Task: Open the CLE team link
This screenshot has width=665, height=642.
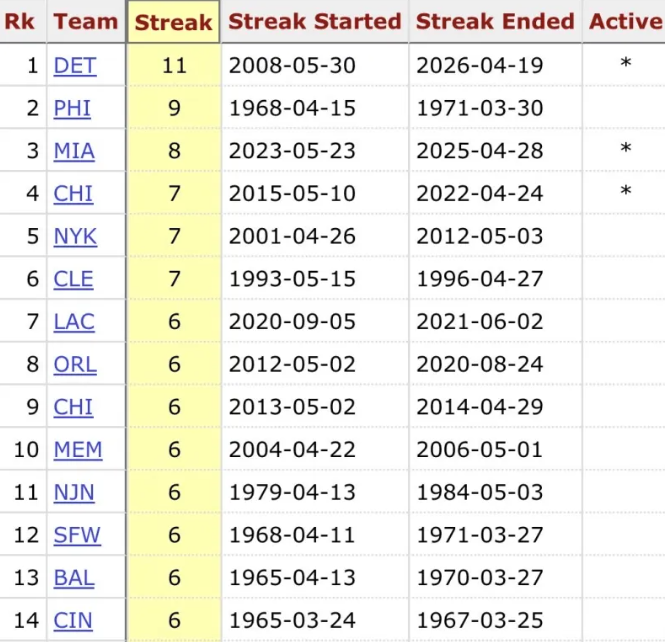Action: point(73,279)
